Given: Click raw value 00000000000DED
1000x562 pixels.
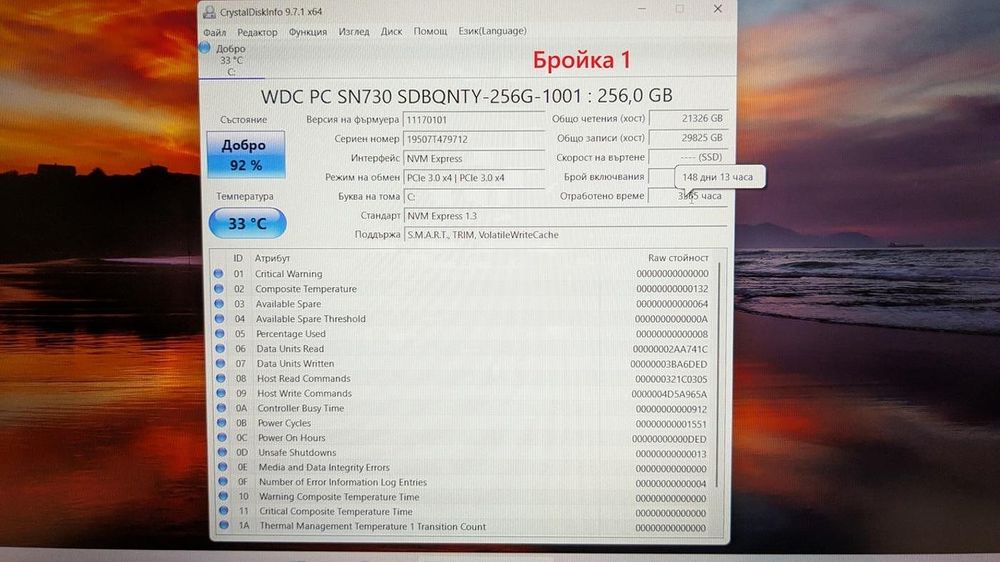Looking at the screenshot, I should [x=669, y=439].
